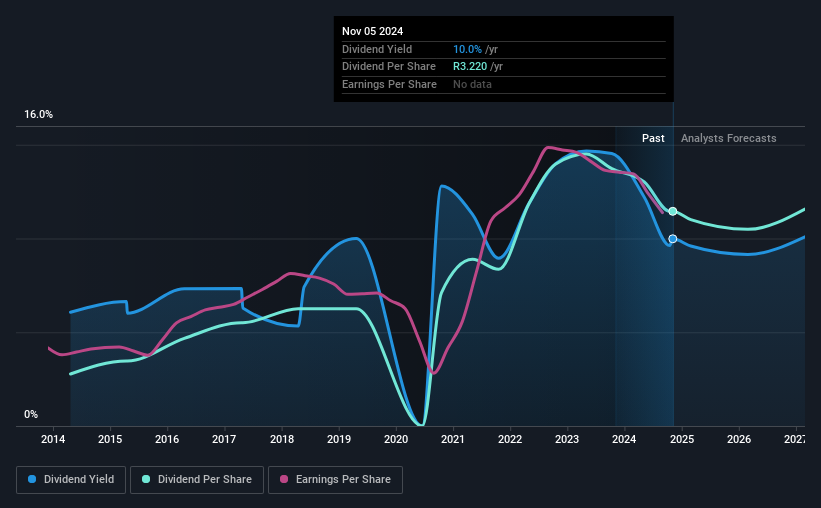Click the 2023 year label
Viewport: 821px width, 508px height.
tap(567, 439)
